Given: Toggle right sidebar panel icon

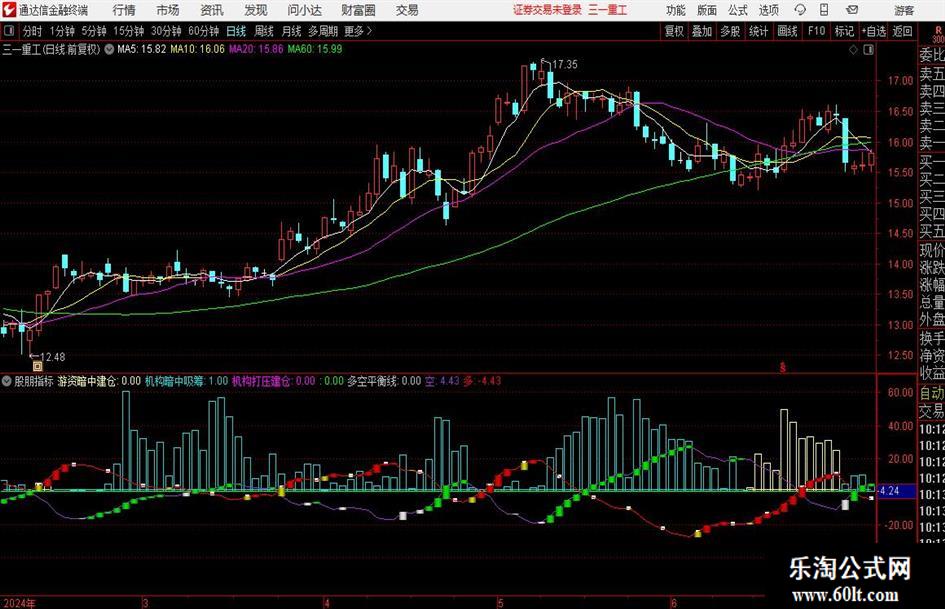Looking at the screenshot, I should point(868,50).
